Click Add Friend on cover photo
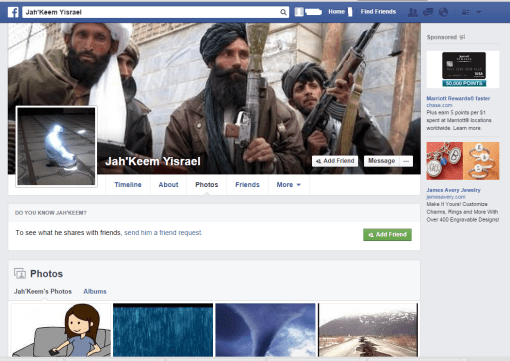Viewport: 510px width, 361px height. (335, 161)
